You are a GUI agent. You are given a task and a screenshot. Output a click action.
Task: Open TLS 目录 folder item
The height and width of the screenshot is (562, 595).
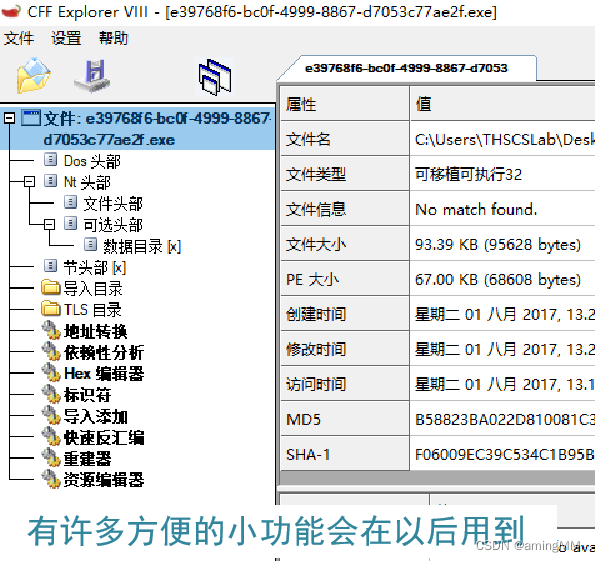pyautogui.click(x=93, y=310)
